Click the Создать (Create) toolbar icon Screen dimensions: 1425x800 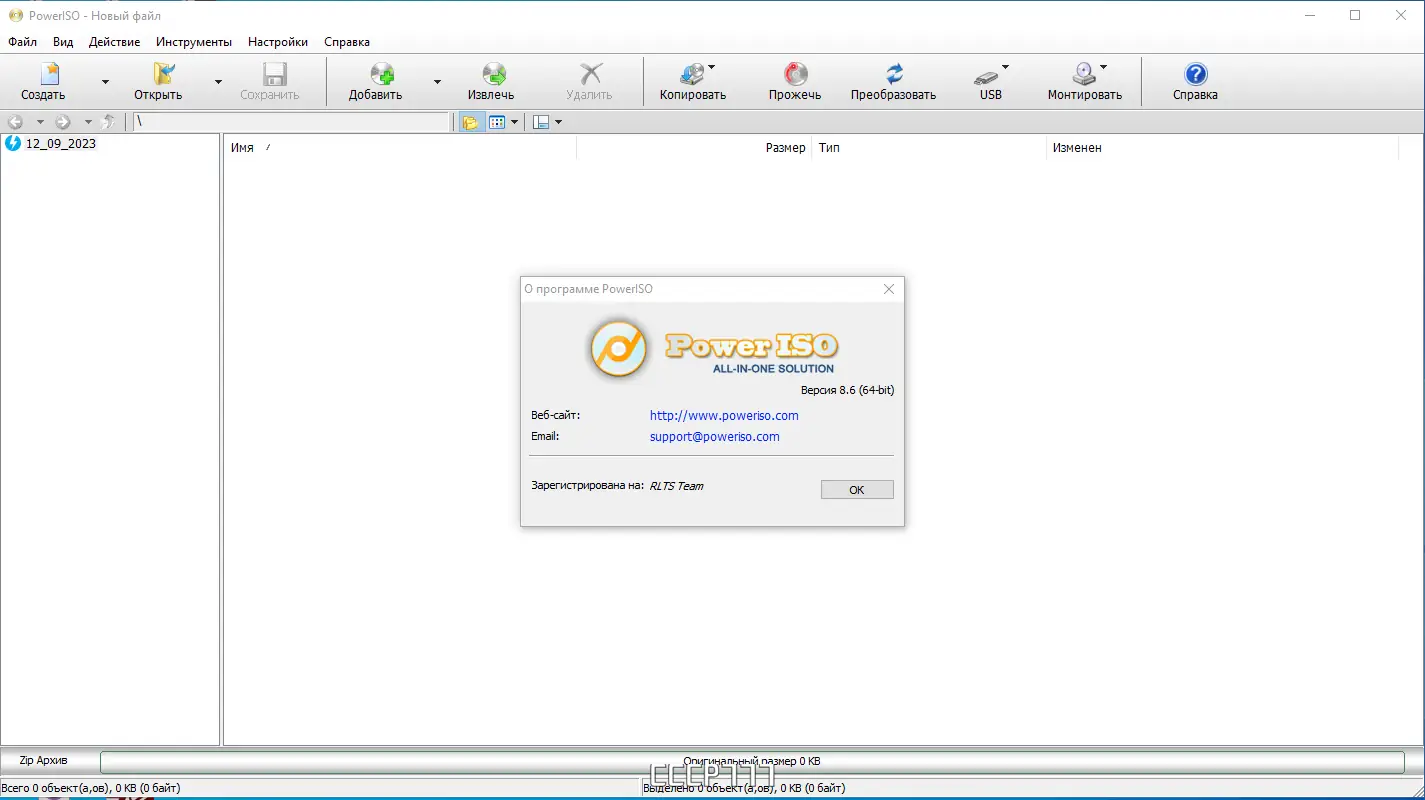coord(49,74)
